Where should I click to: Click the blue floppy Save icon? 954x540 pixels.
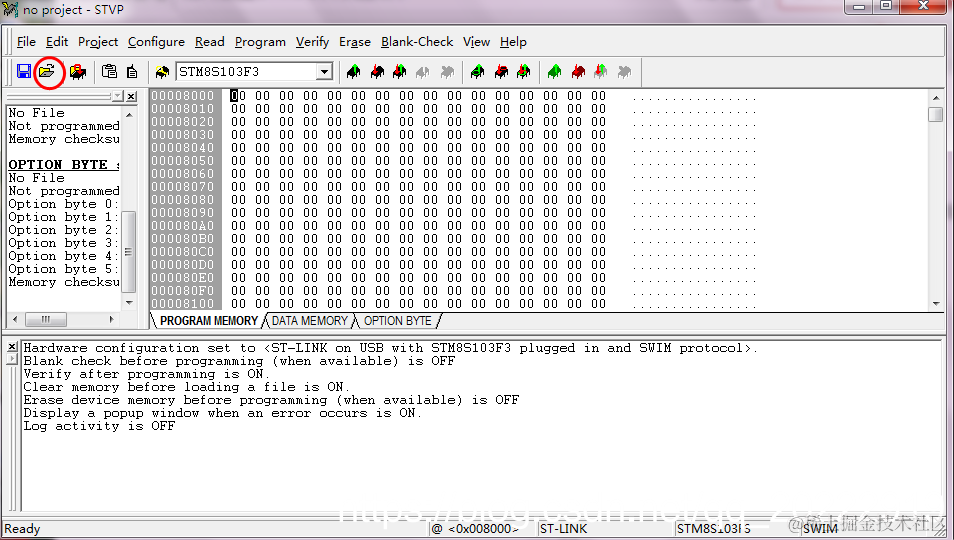pyautogui.click(x=24, y=72)
